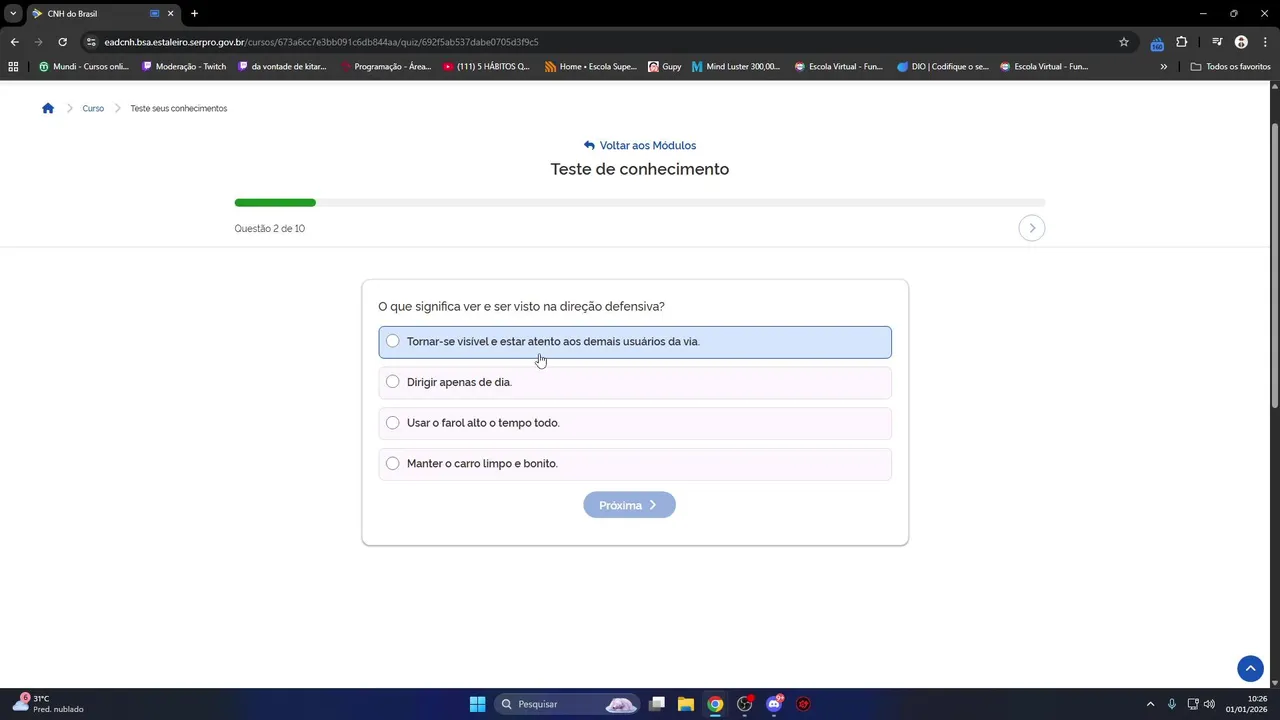Open the 'Todos os favoritos' folder
Image resolution: width=1280 pixels, height=720 pixels.
(x=1231, y=67)
